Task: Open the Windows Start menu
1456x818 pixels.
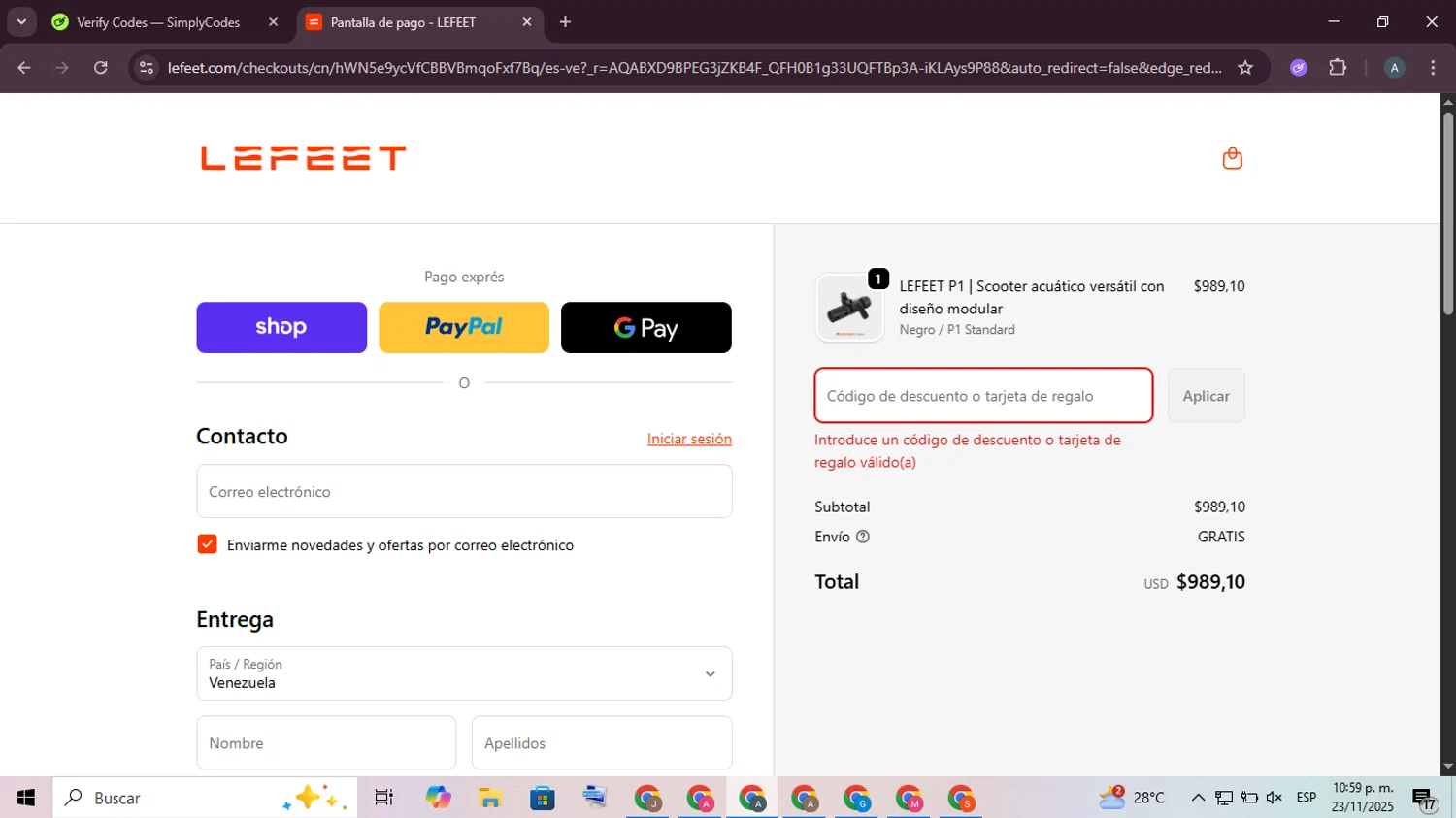Action: click(x=26, y=798)
